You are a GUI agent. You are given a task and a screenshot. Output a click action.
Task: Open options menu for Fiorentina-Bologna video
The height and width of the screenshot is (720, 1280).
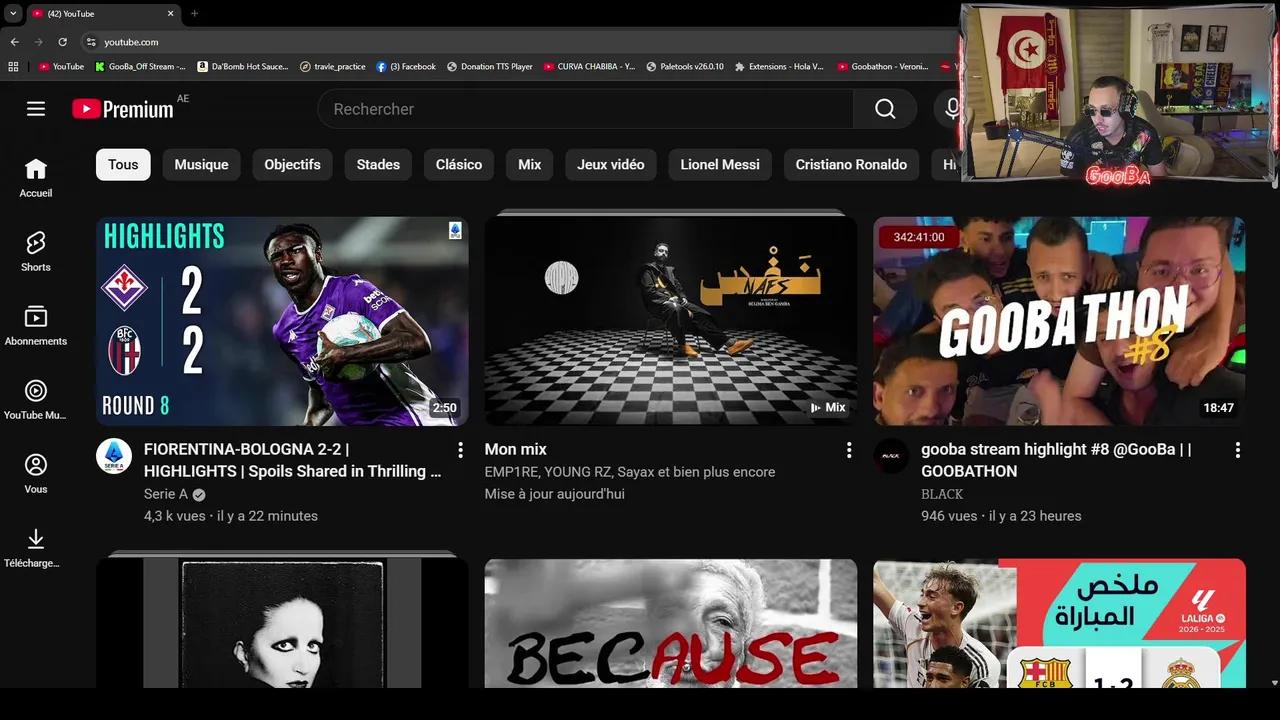point(460,450)
